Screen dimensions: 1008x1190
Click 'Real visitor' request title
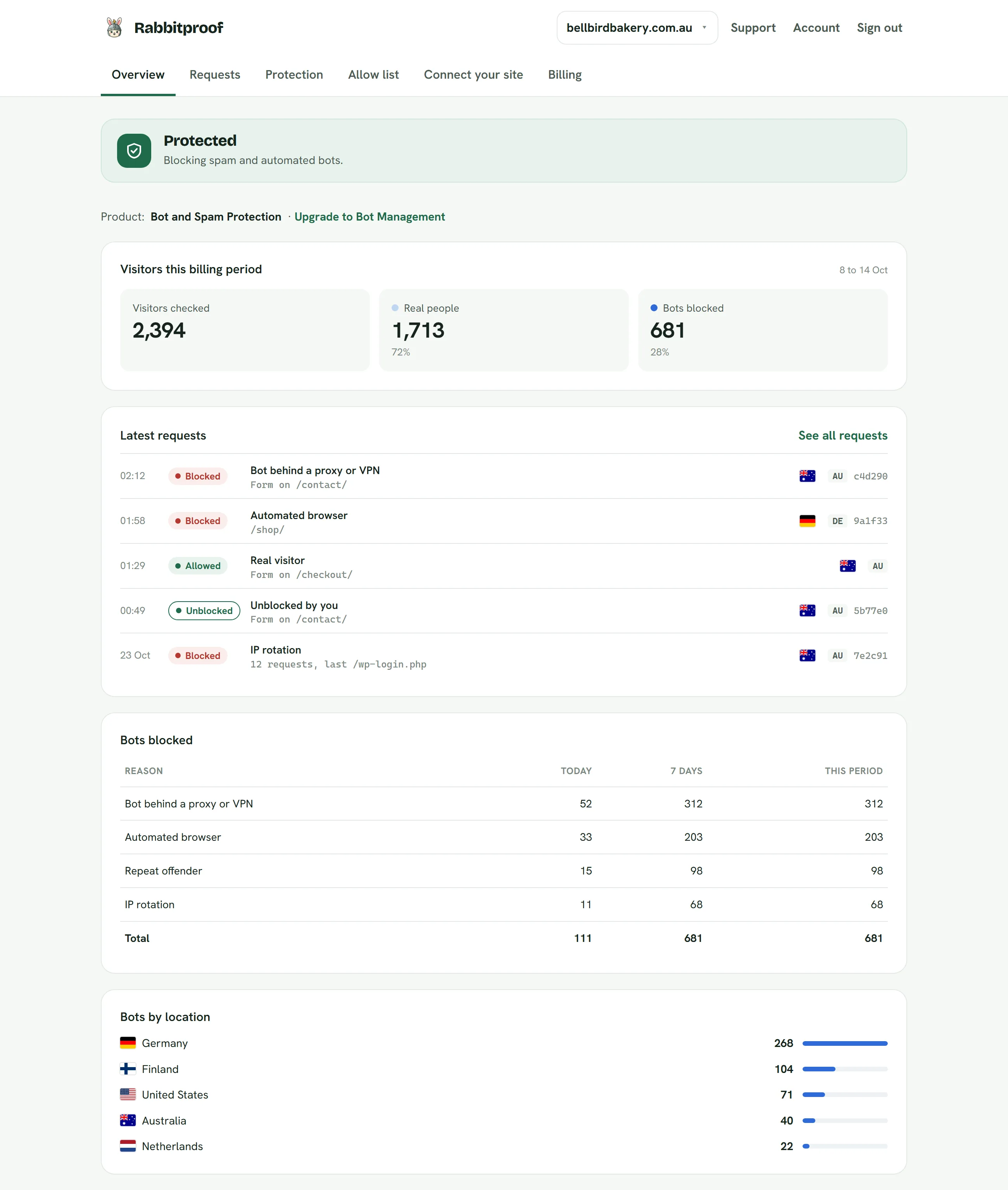(x=277, y=560)
